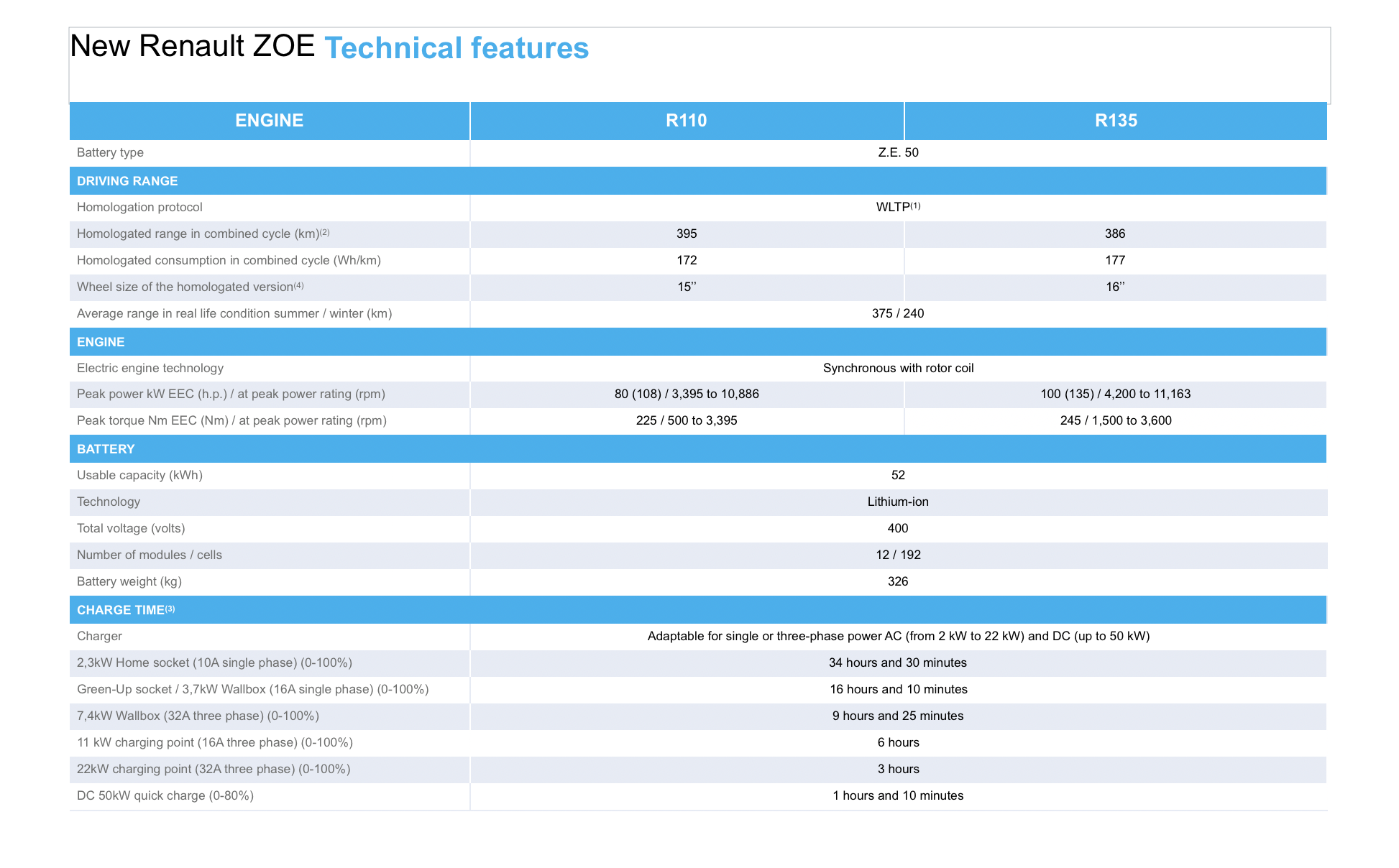The image size is (1399, 868).
Task: Click the 'Battery weight (kg)' label
Action: pos(129,581)
